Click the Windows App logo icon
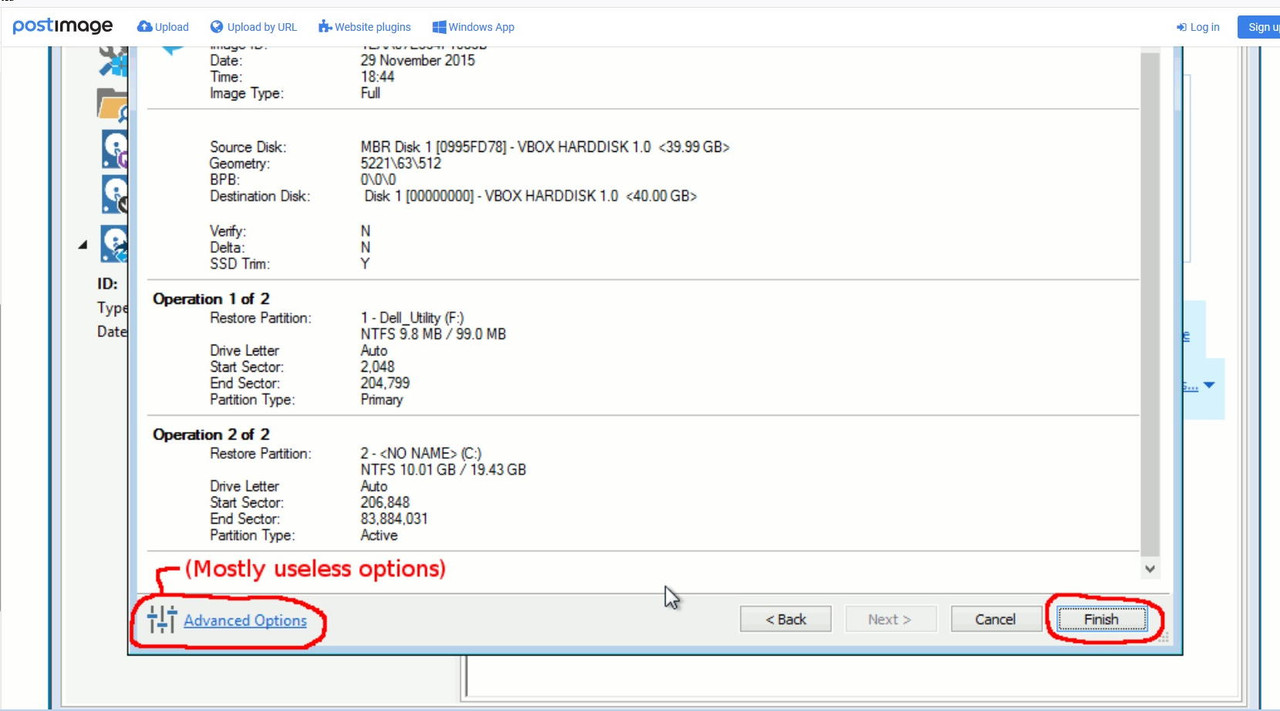This screenshot has height=711, width=1280. (x=439, y=27)
